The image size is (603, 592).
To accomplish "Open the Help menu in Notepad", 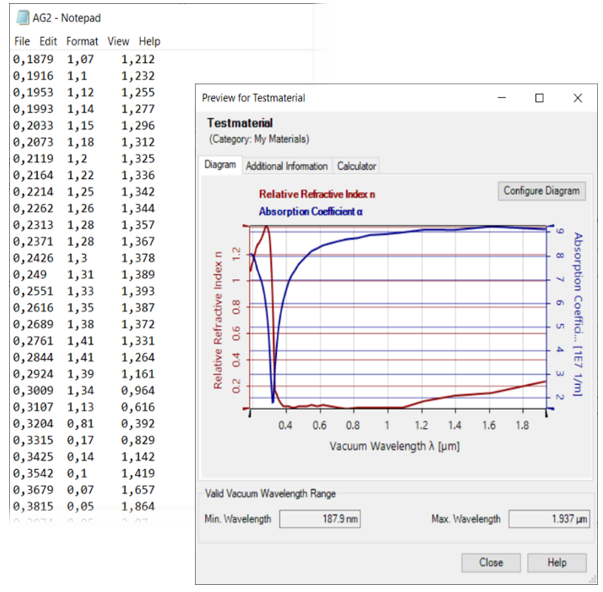I will 149,41.
